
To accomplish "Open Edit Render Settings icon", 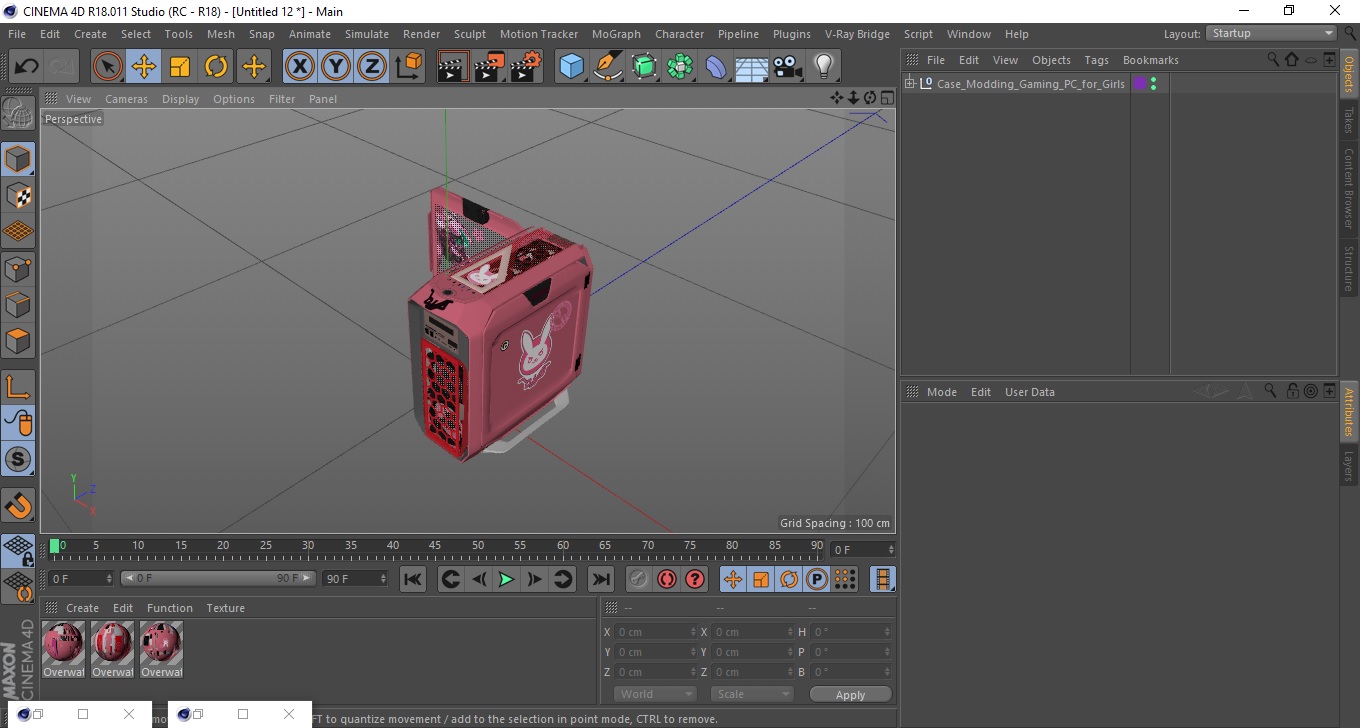I will (x=526, y=67).
